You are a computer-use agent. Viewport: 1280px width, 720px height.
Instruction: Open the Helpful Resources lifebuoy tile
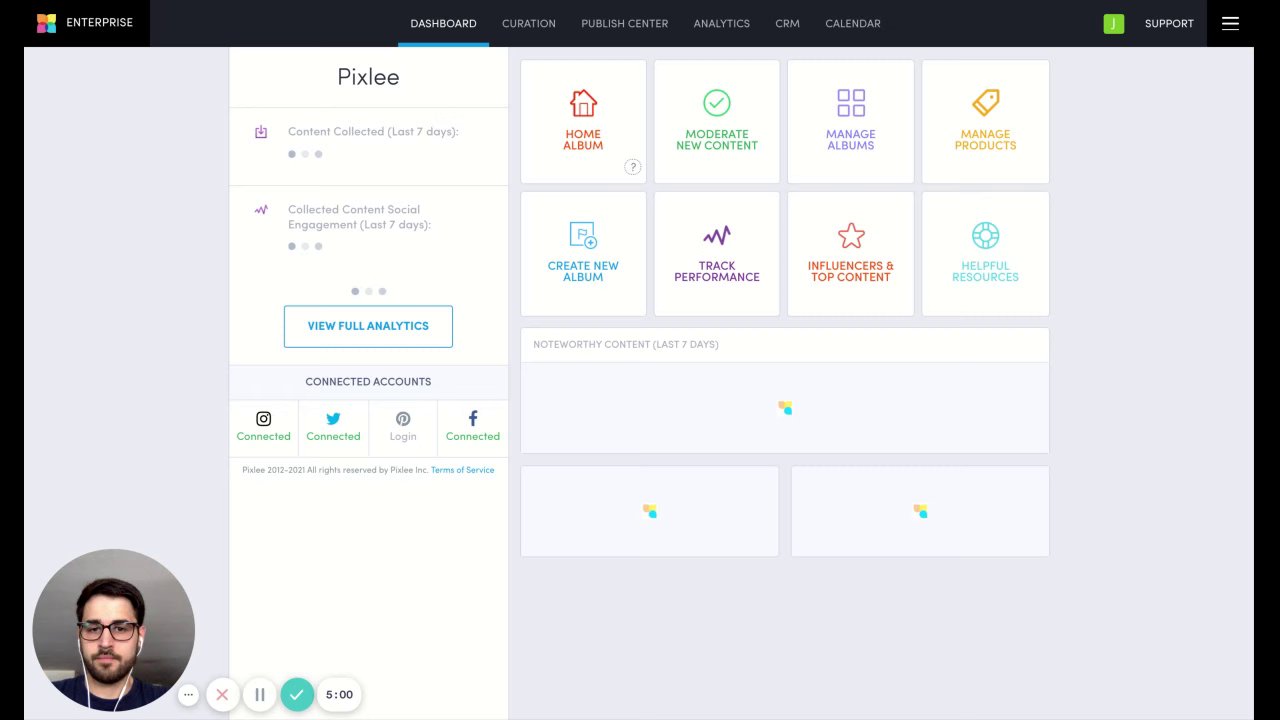click(x=985, y=254)
